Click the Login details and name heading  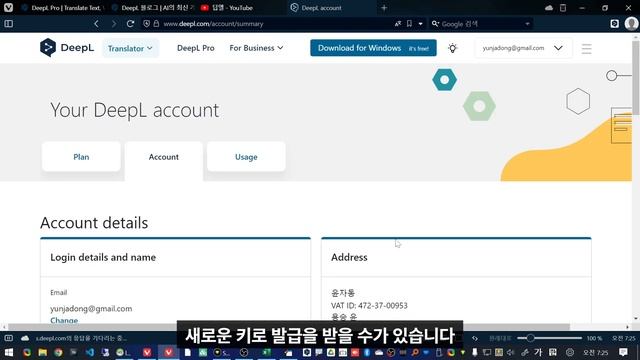(x=103, y=257)
